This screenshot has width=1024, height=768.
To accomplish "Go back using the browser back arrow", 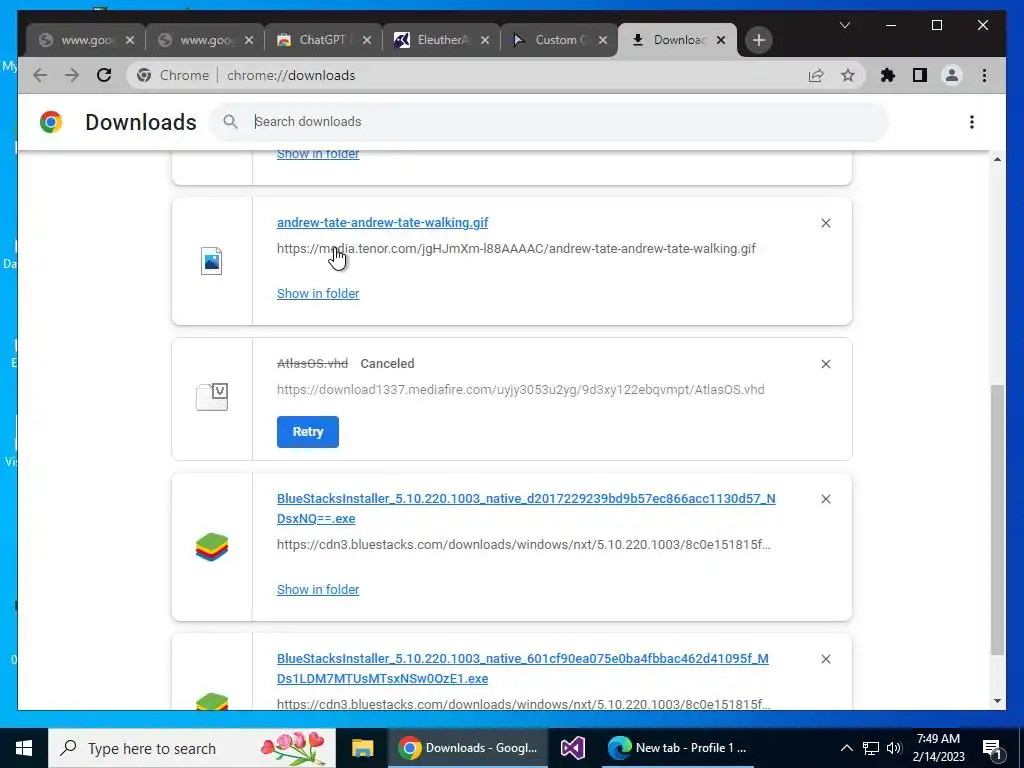I will point(40,75).
